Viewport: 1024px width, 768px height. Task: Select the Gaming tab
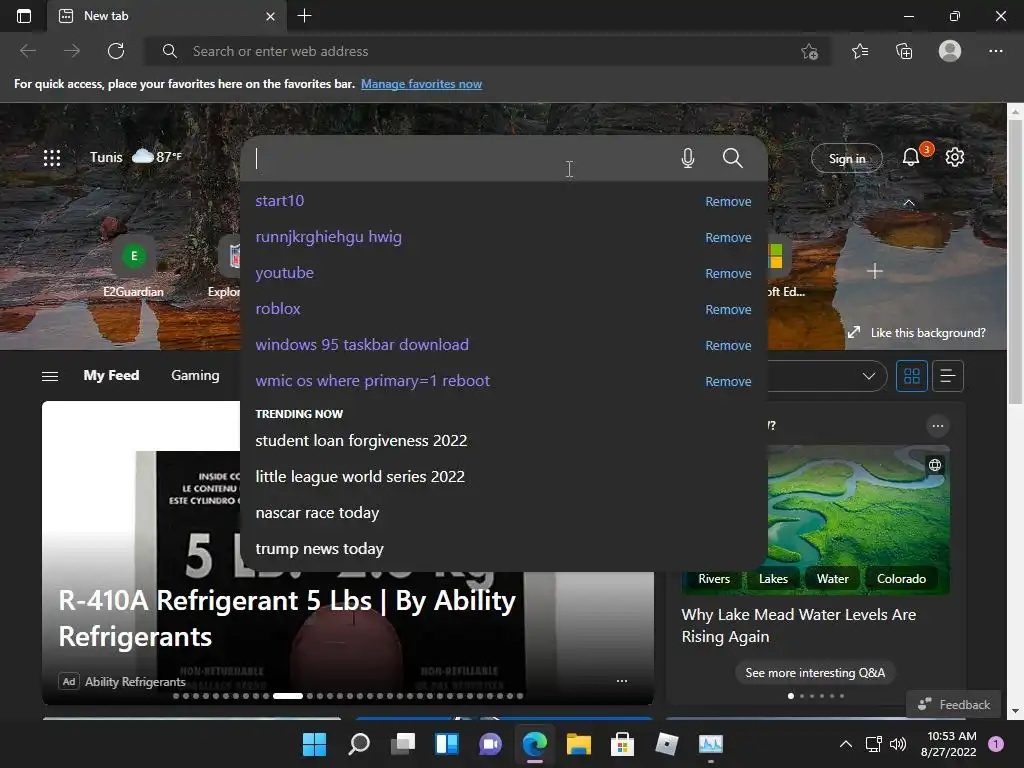pos(195,376)
